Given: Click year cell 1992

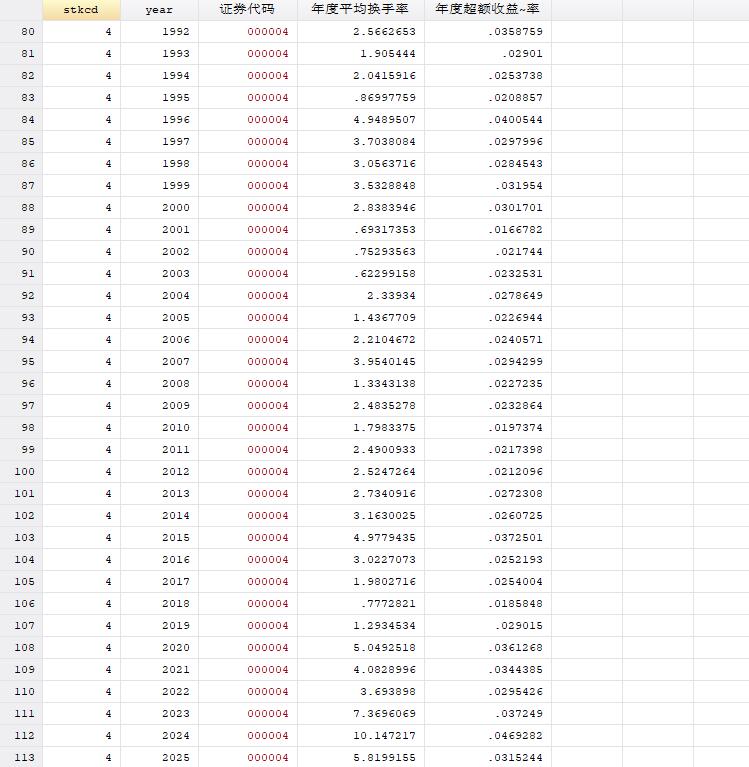Looking at the screenshot, I should [x=159, y=32].
